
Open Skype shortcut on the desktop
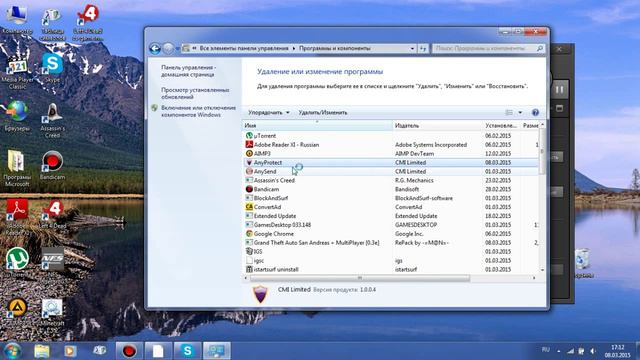click(52, 67)
